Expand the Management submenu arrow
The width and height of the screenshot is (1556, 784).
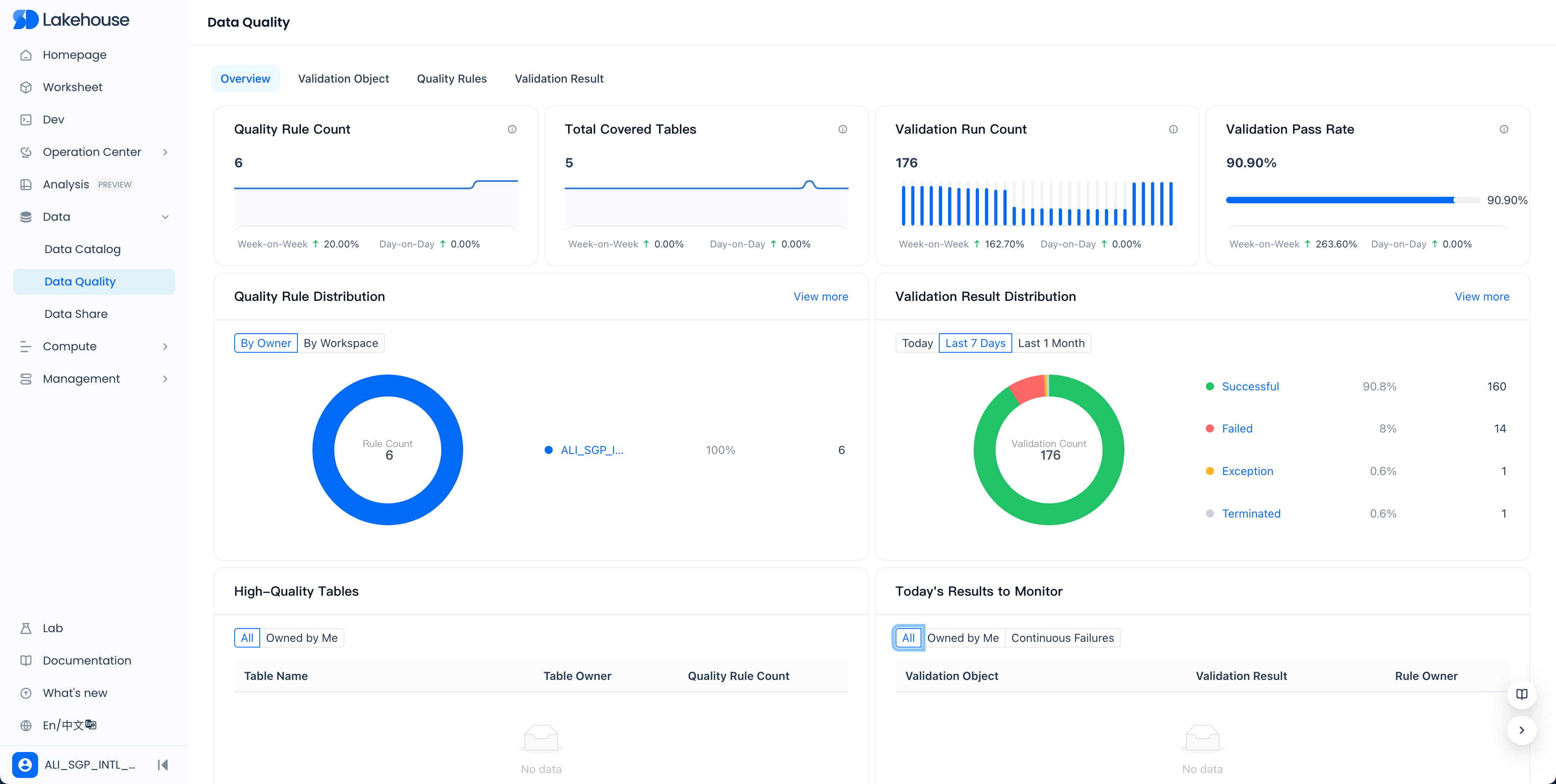tap(165, 379)
